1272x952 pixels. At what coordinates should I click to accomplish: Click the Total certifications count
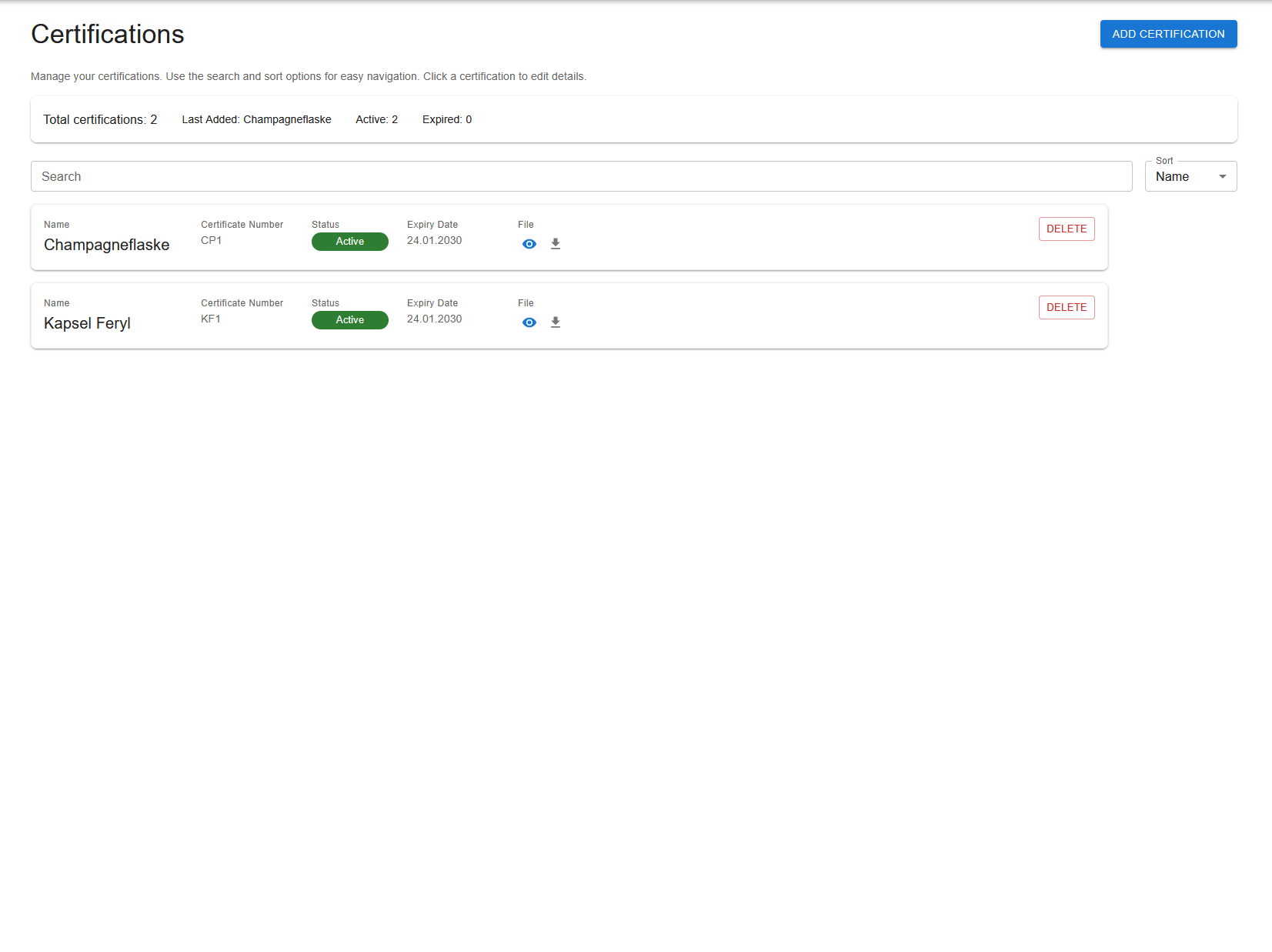click(x=100, y=120)
